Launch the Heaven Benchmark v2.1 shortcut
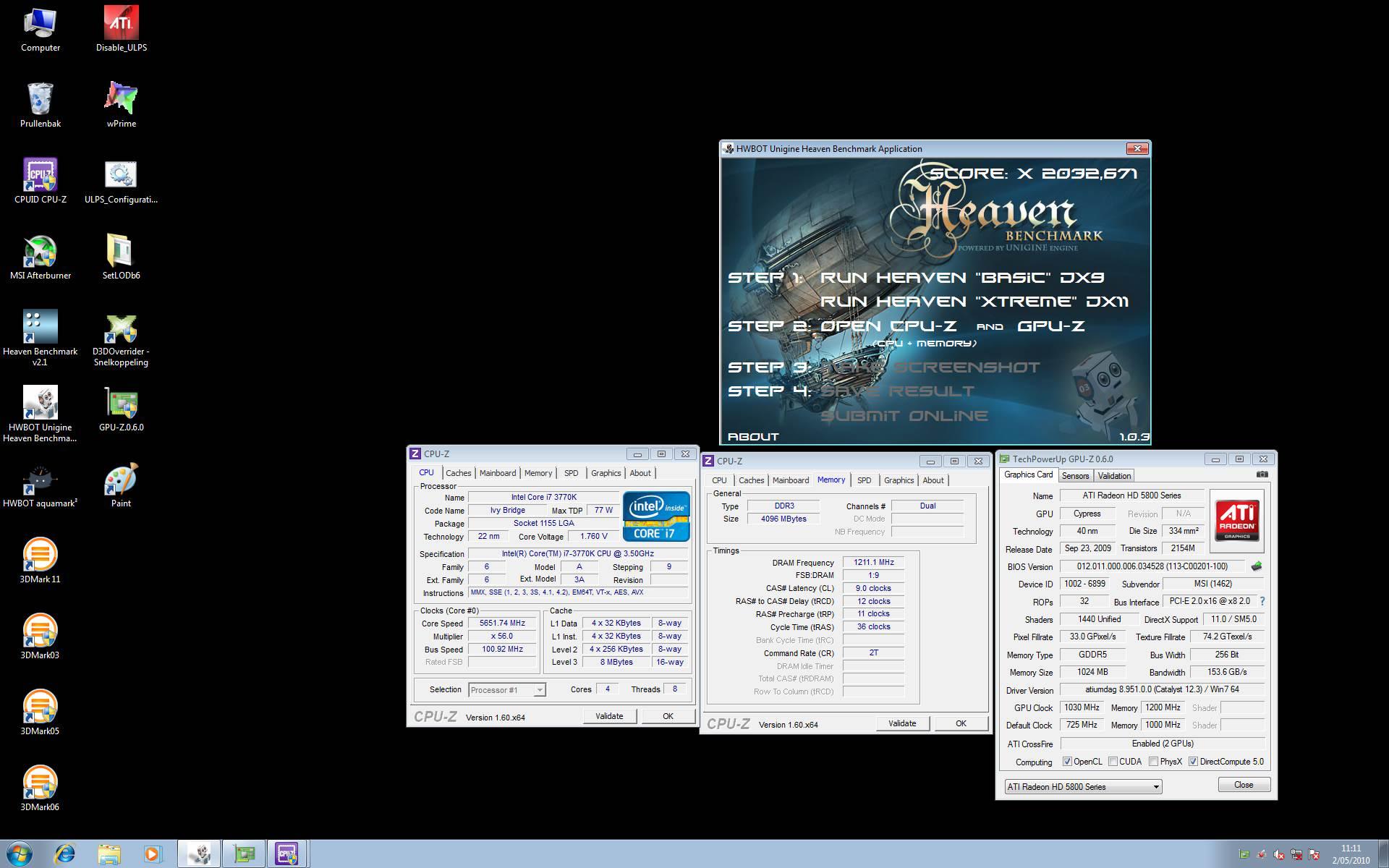1389x868 pixels. point(41,338)
